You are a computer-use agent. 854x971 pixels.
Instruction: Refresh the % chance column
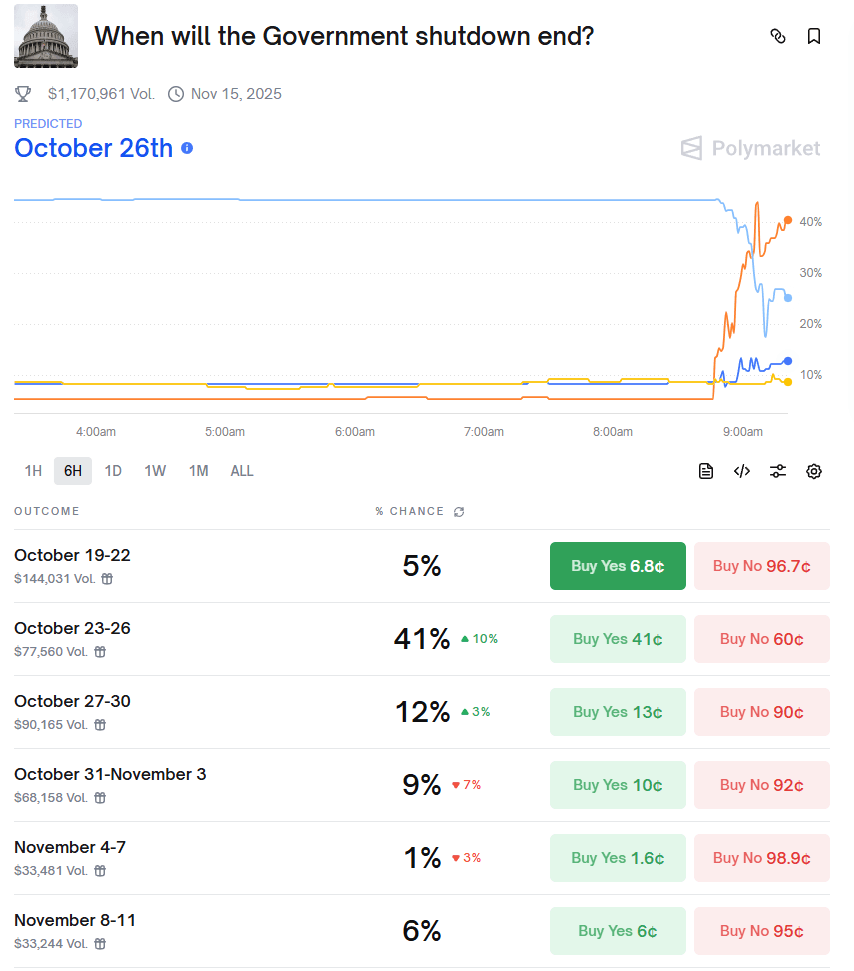click(459, 512)
